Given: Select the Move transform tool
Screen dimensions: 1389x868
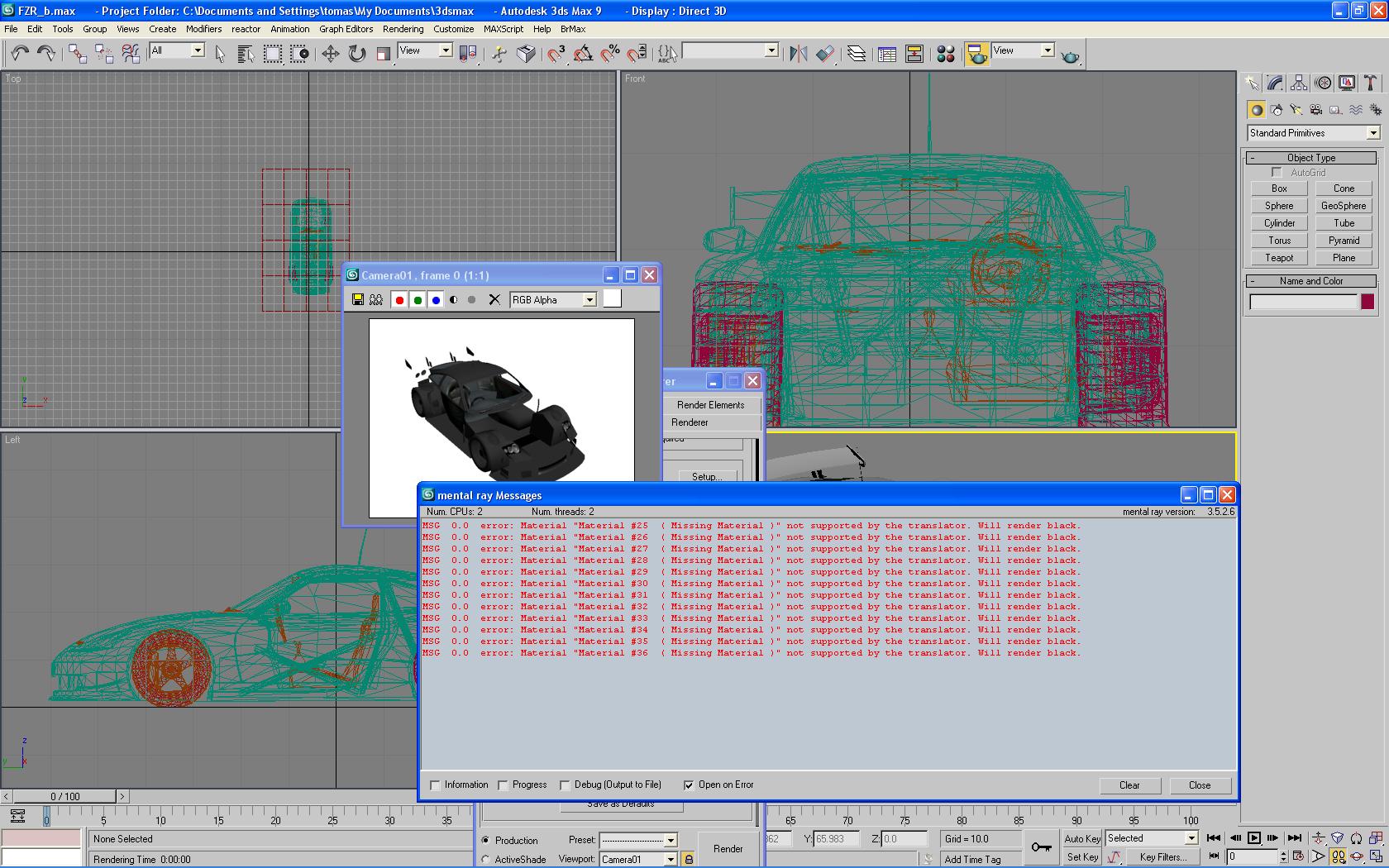Looking at the screenshot, I should click(330, 54).
